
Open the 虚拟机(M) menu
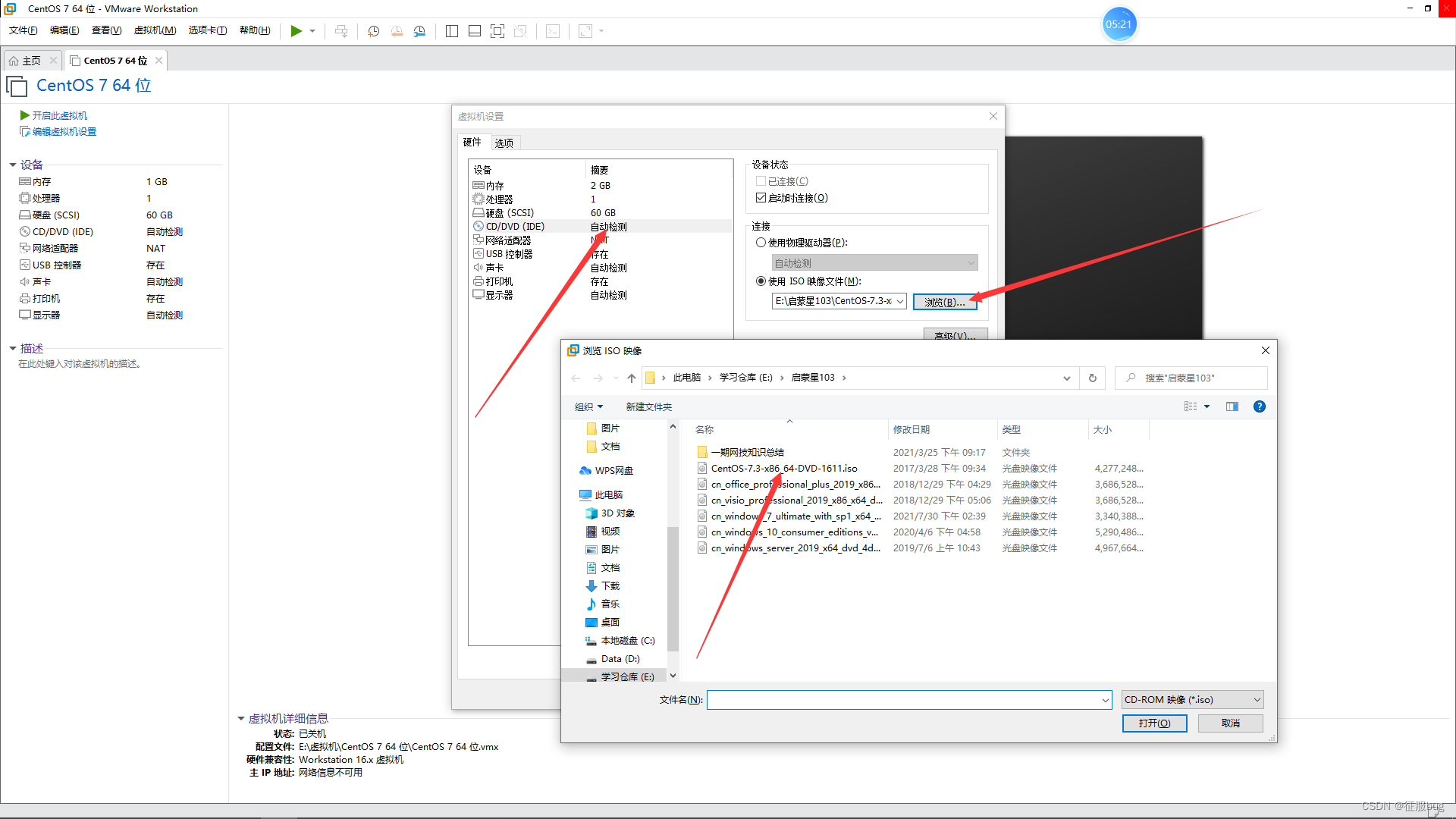155,30
